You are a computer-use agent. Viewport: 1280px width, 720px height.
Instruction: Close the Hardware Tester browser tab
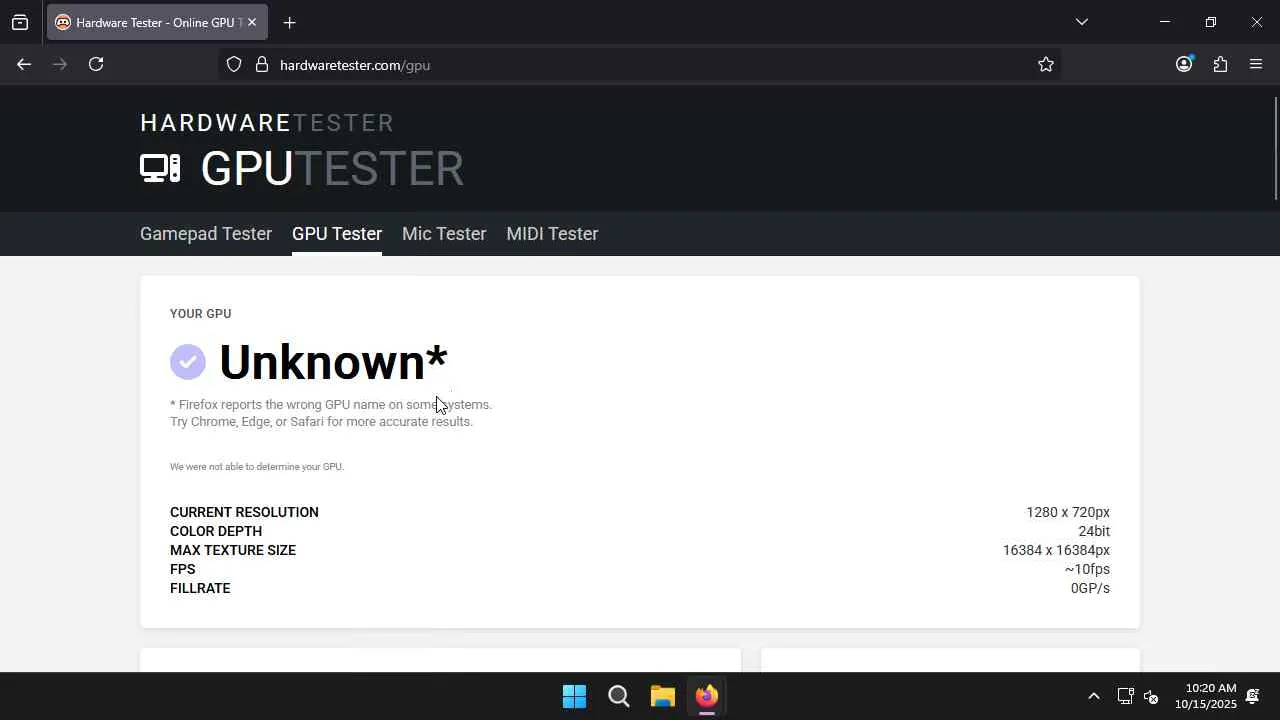[x=252, y=22]
